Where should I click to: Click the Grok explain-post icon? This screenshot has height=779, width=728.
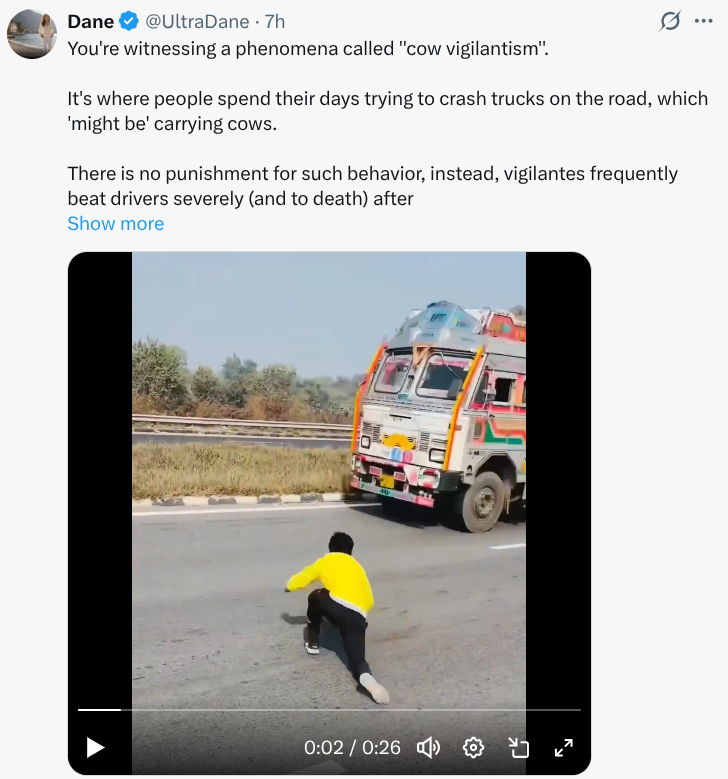click(x=670, y=21)
